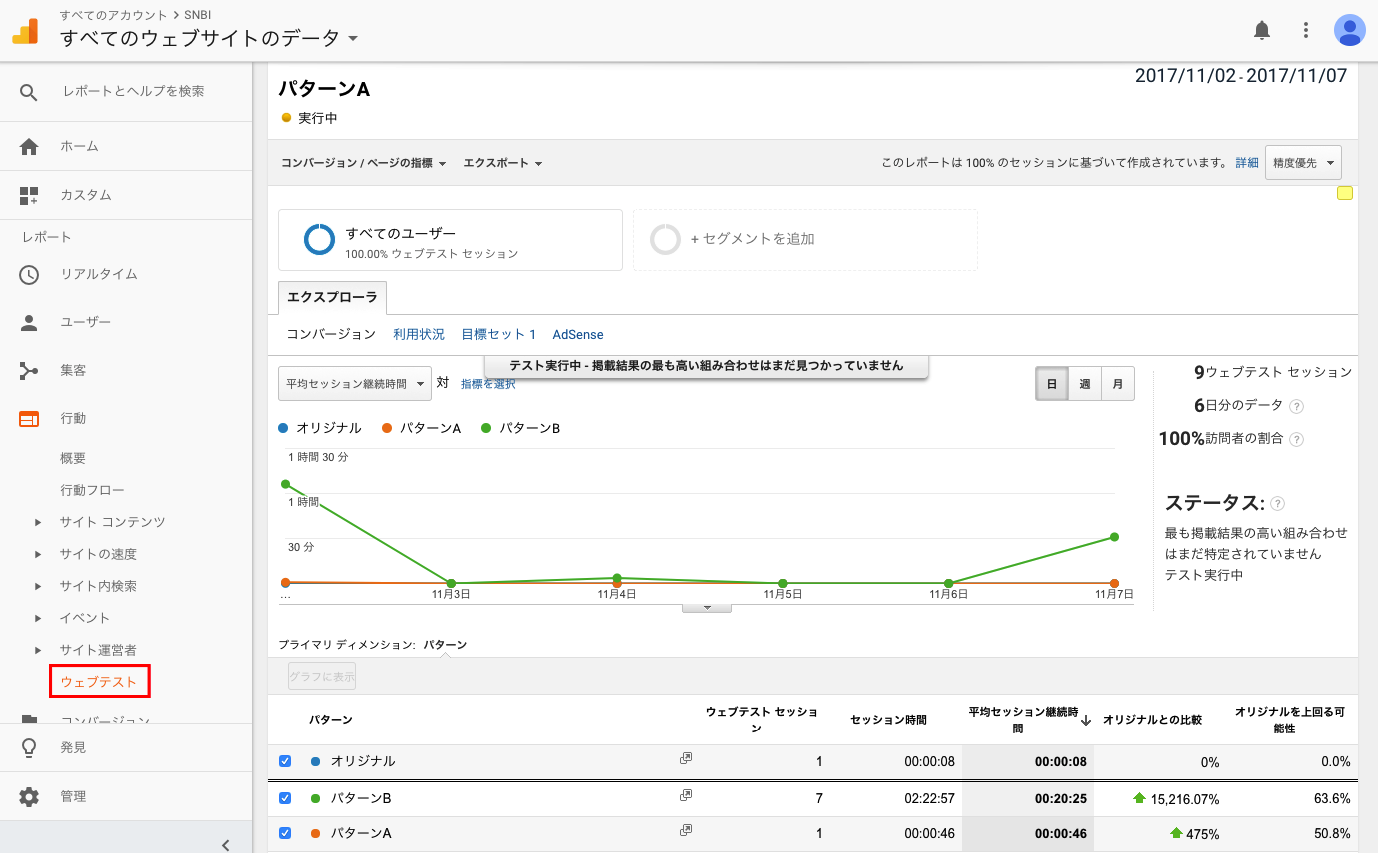
Task: Toggle the chart collapse handle below graph
Action: pyautogui.click(x=707, y=607)
